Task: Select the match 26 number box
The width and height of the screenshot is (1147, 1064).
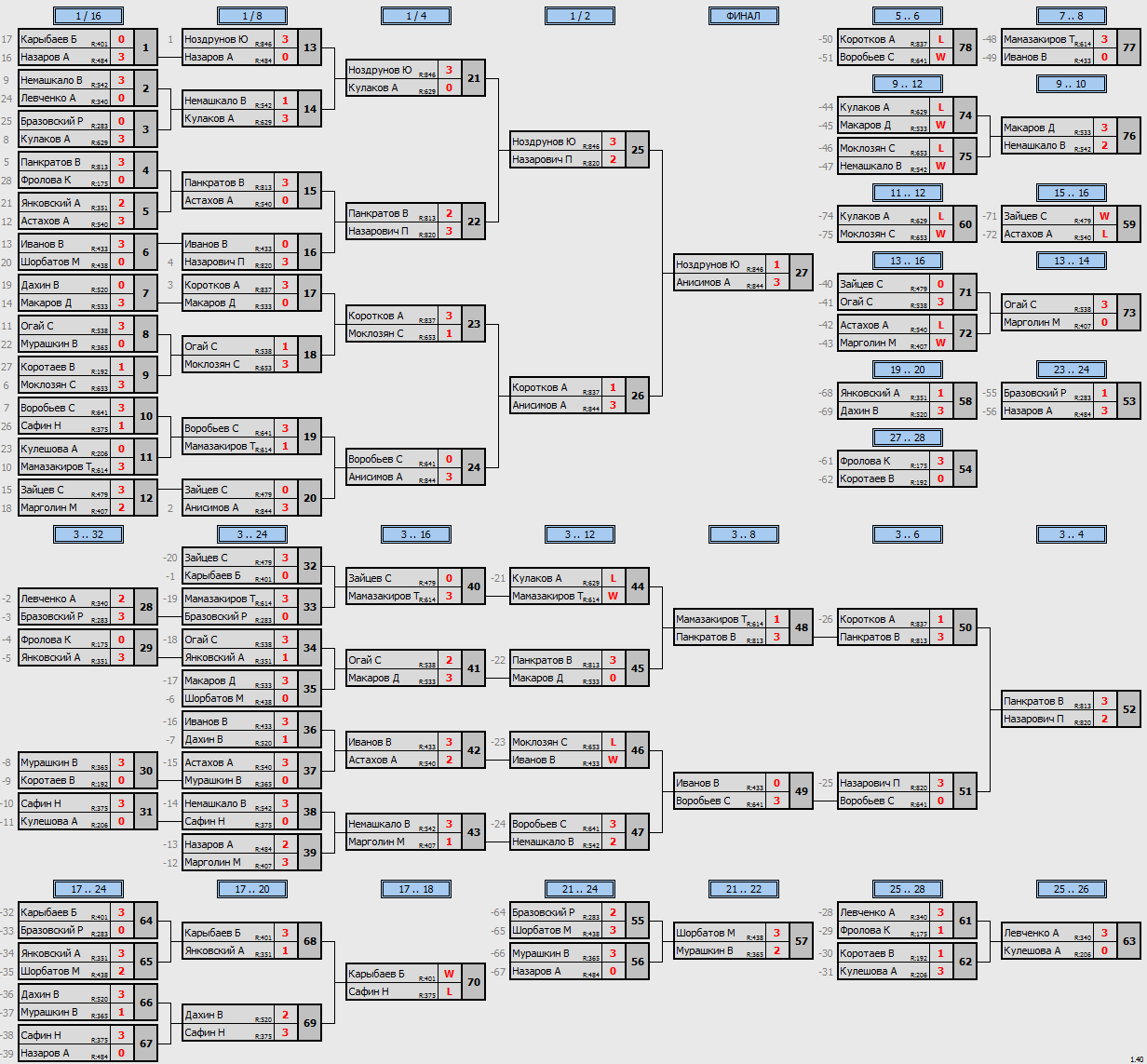Action: point(638,396)
